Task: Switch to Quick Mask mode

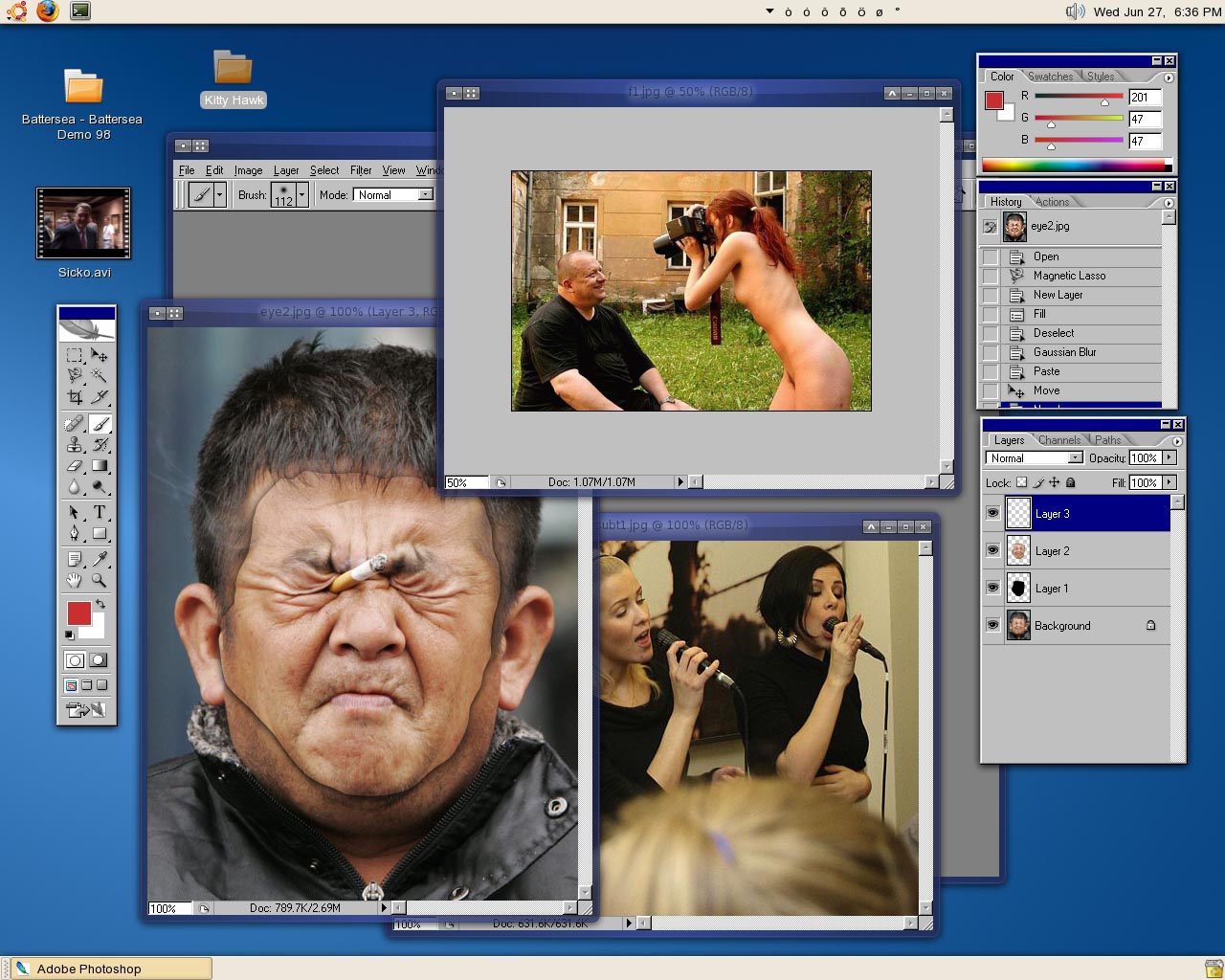Action: click(98, 660)
